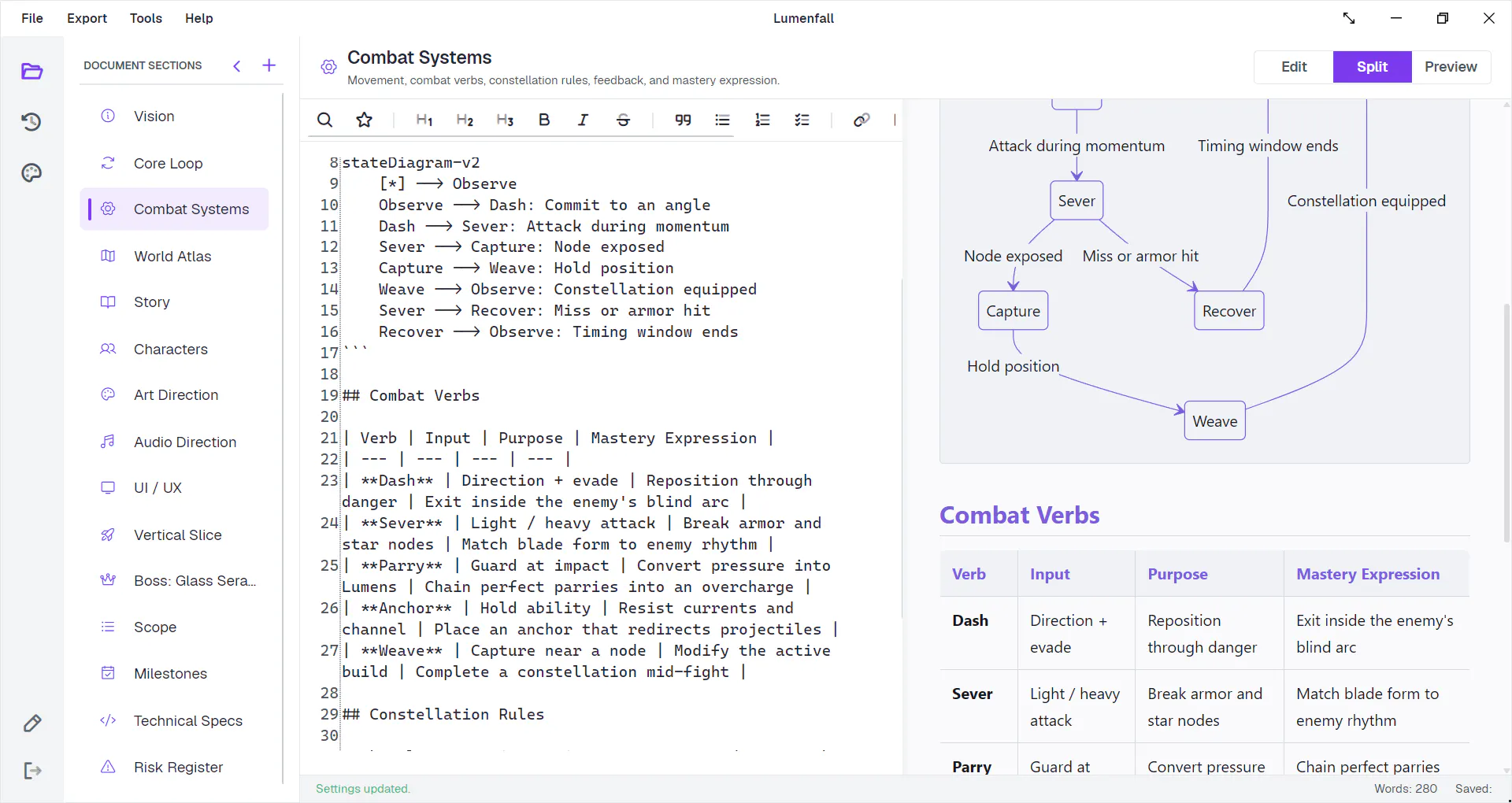Click the Capture node in the diagram
The height and width of the screenshot is (803, 1512).
[x=1013, y=311]
